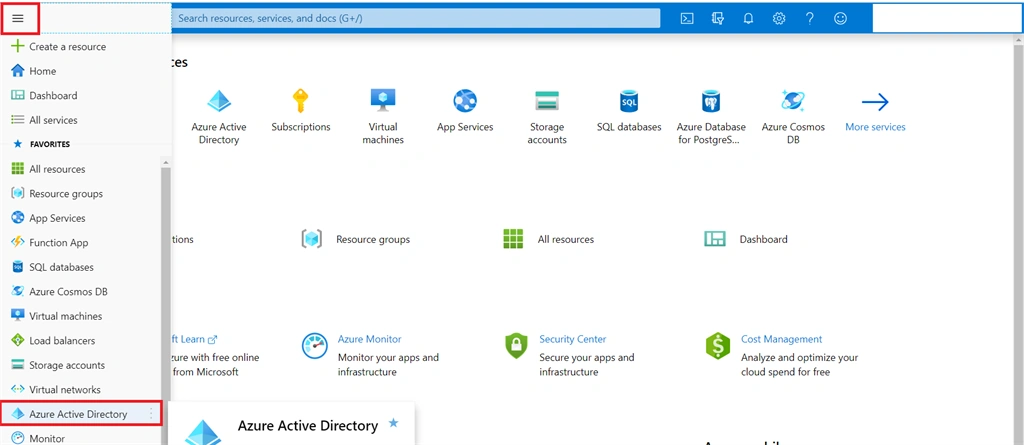Viewport: 1024px width, 445px height.
Task: Click Virtual machines label under services
Action: pos(382,133)
